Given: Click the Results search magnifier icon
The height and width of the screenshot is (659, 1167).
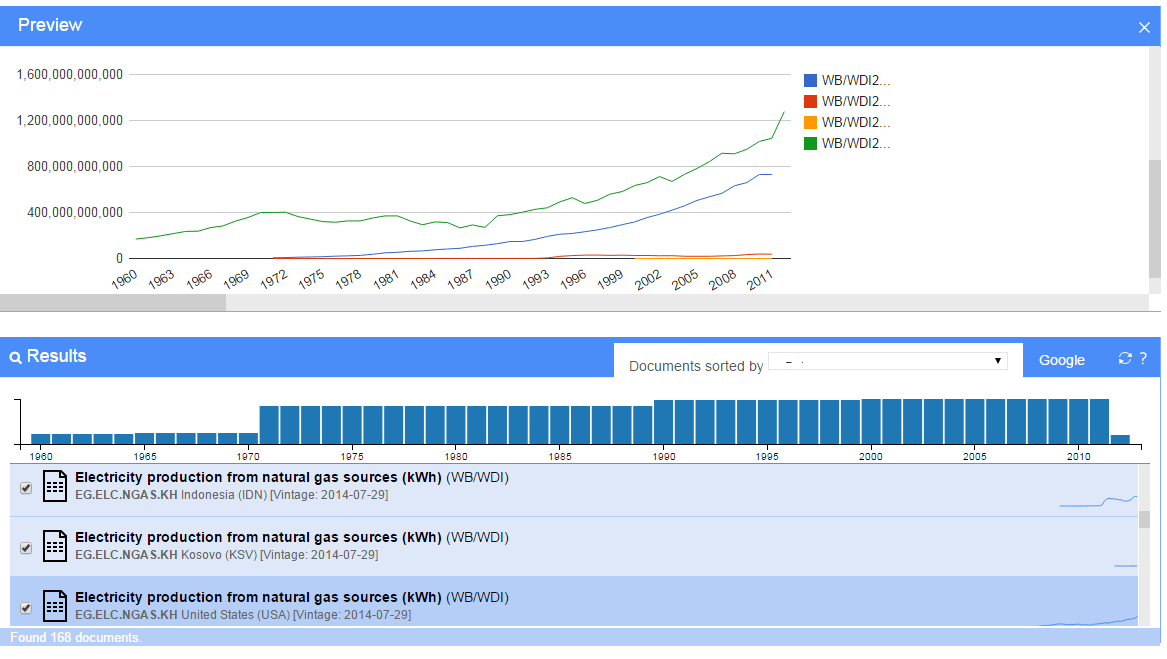Looking at the screenshot, I should 16,357.
